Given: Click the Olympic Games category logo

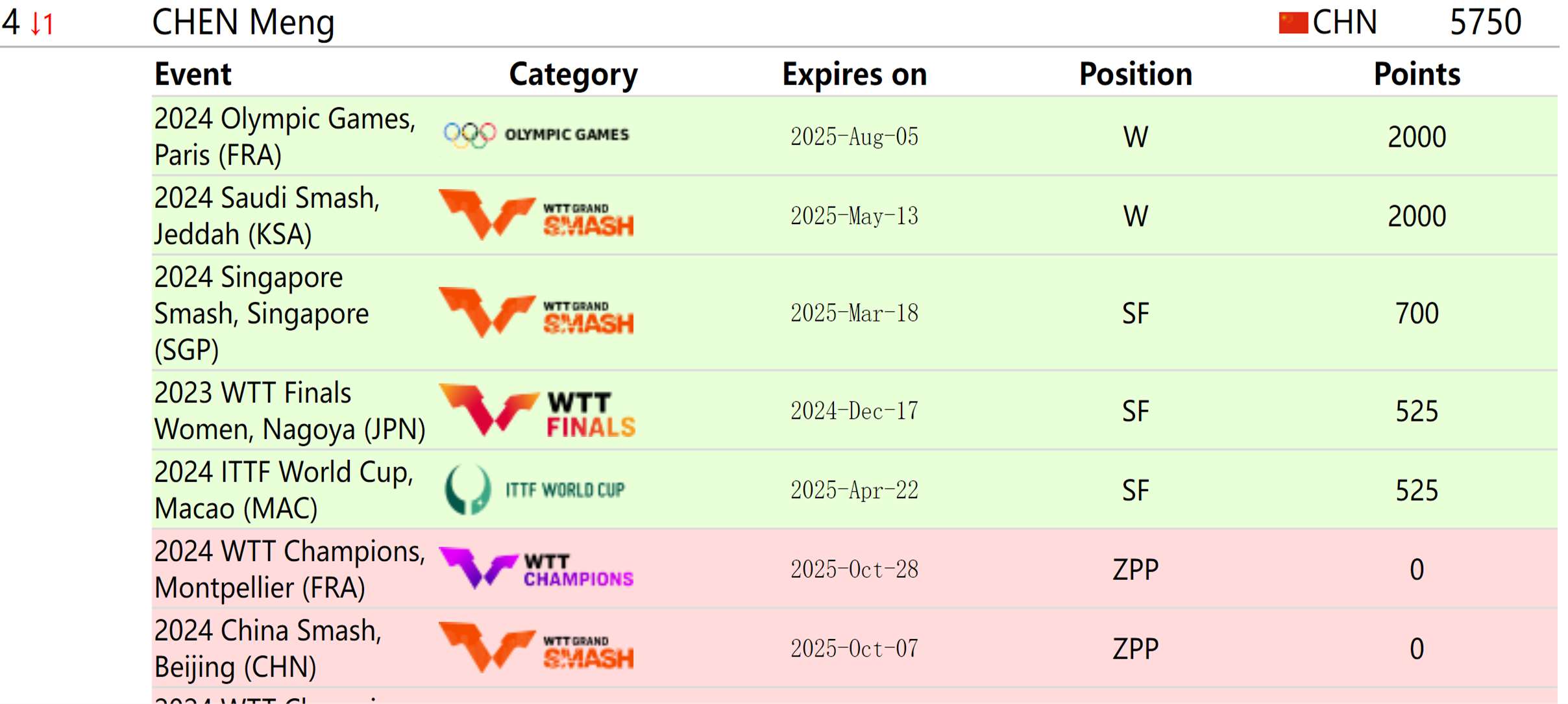Looking at the screenshot, I should [536, 135].
